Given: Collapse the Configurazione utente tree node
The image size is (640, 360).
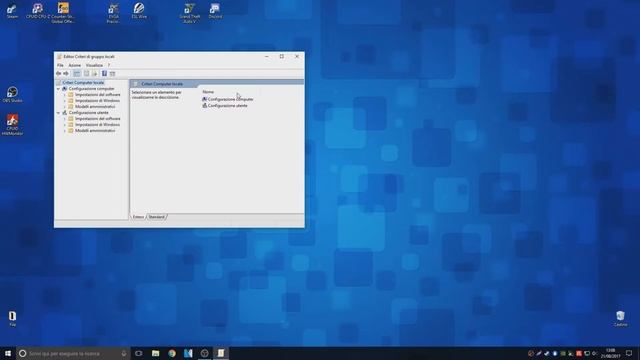Looking at the screenshot, I should click(x=58, y=113).
